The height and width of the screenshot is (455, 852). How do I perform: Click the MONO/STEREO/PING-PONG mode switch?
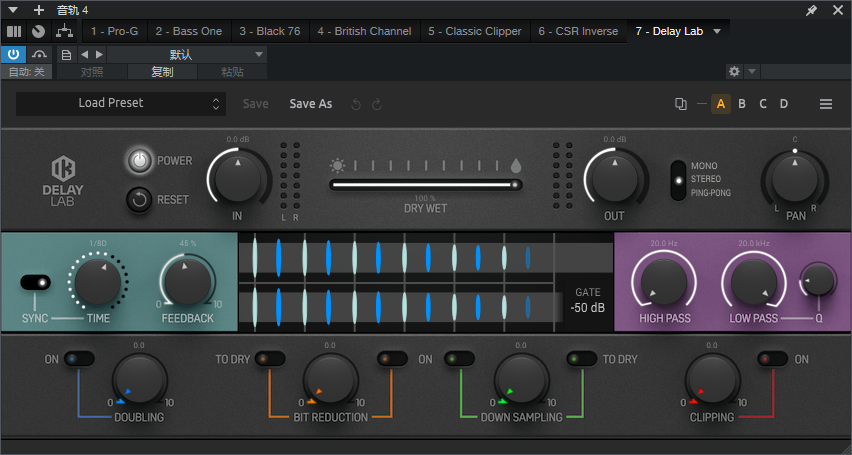pos(678,180)
